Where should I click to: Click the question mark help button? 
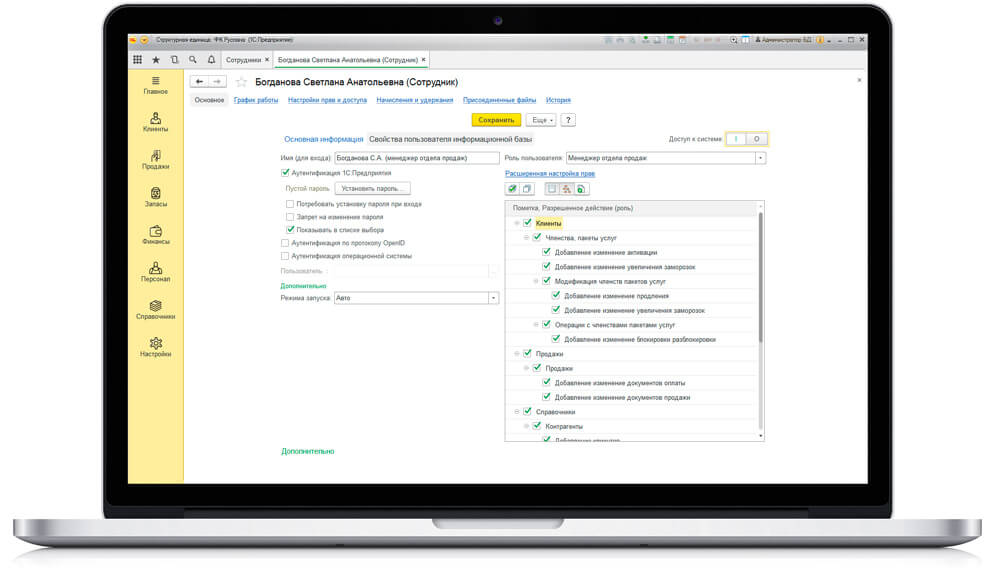click(568, 120)
